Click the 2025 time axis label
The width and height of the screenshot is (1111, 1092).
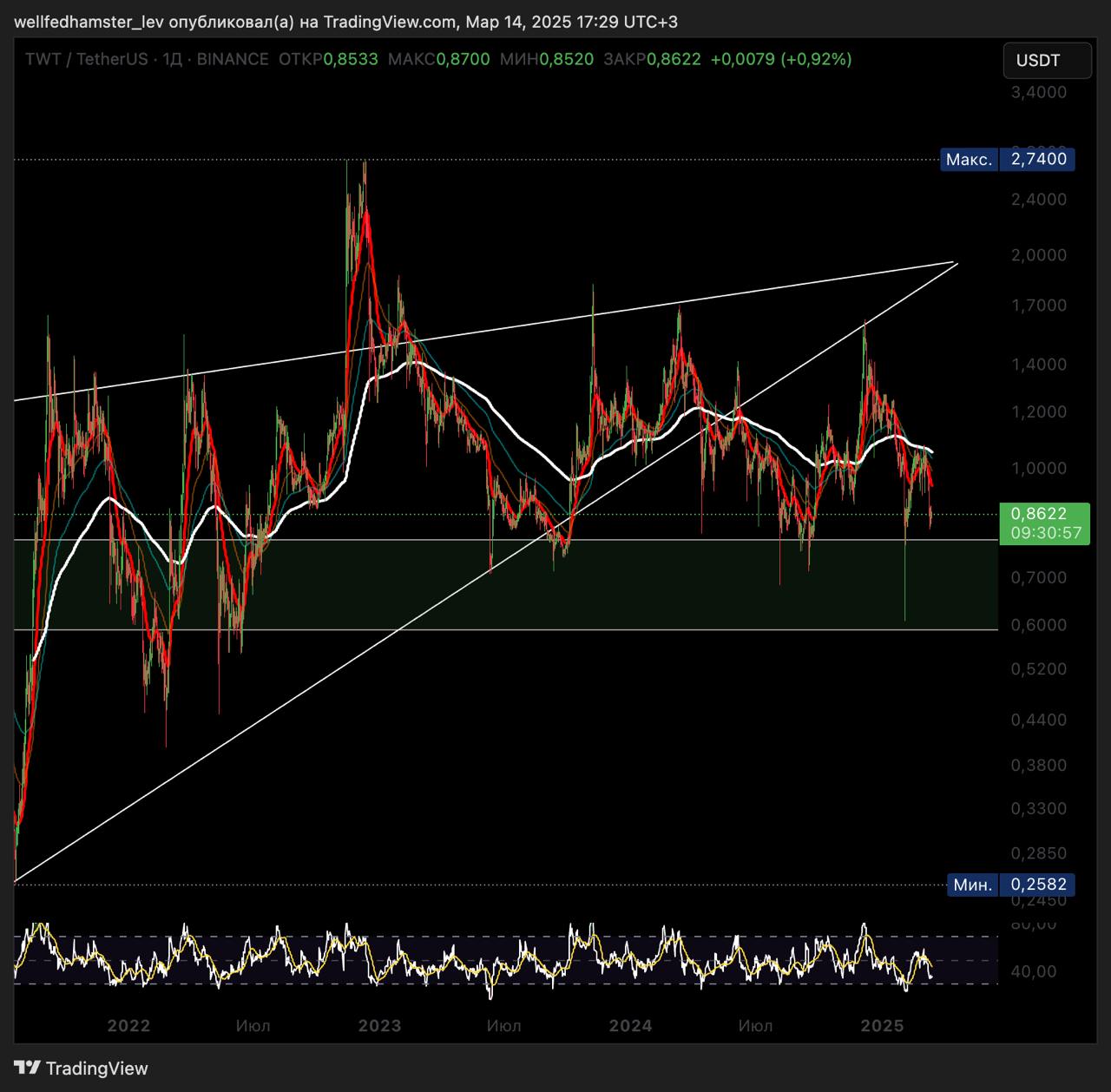point(882,1026)
